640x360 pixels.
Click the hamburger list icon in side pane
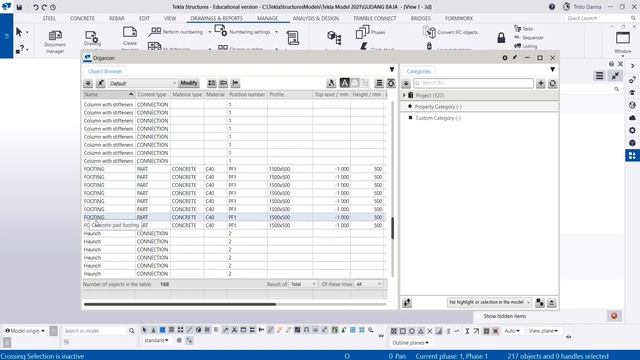(599, 76)
